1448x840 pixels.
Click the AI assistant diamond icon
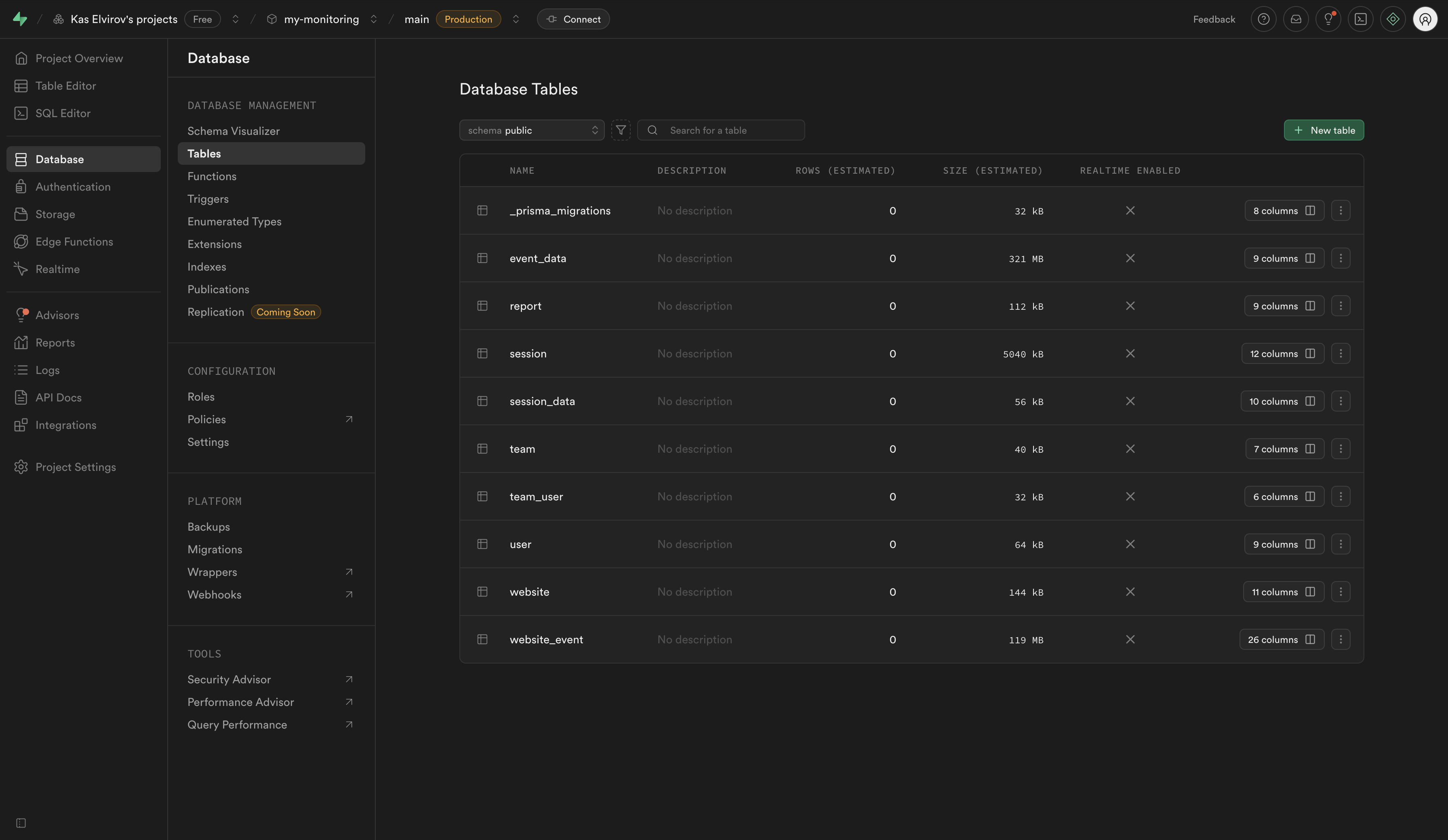[x=1393, y=19]
